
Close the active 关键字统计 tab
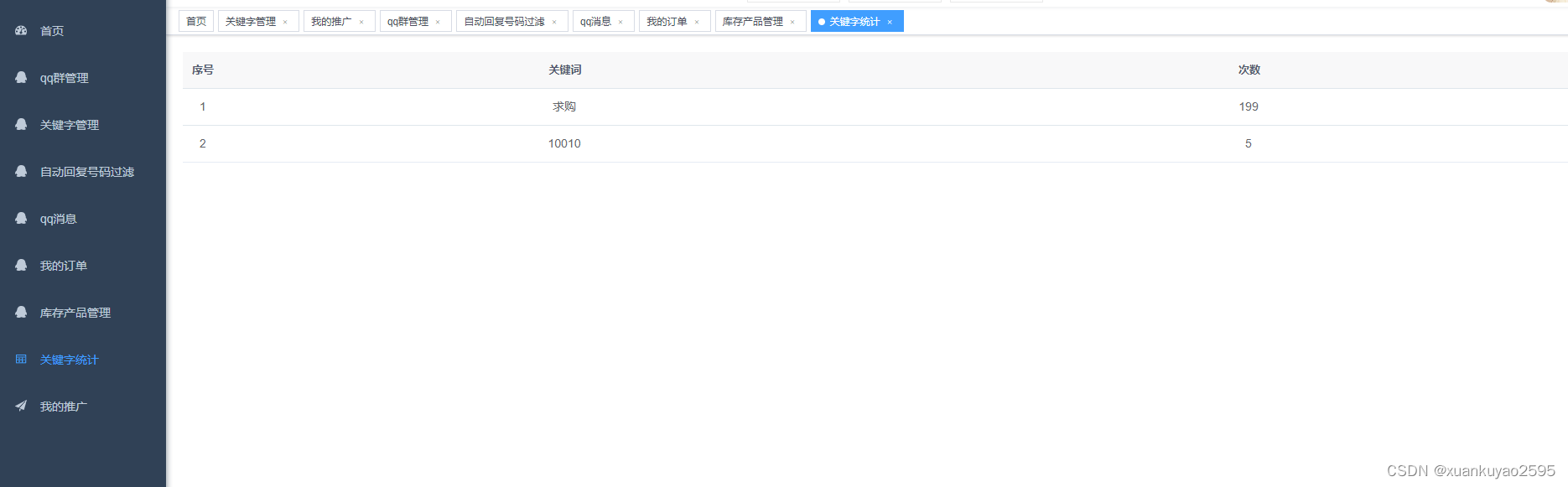890,22
